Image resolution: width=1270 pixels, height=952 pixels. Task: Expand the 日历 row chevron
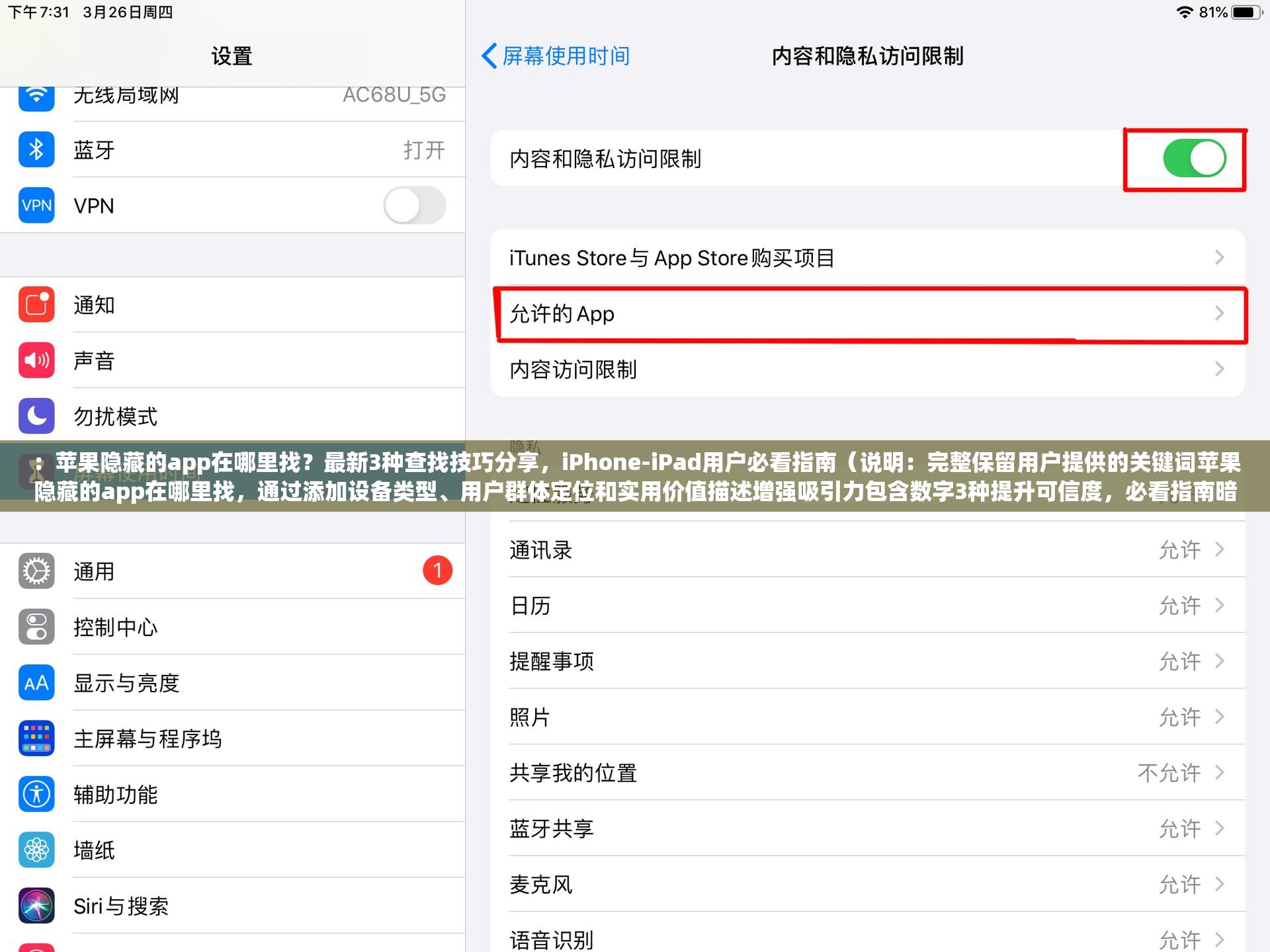click(1220, 605)
